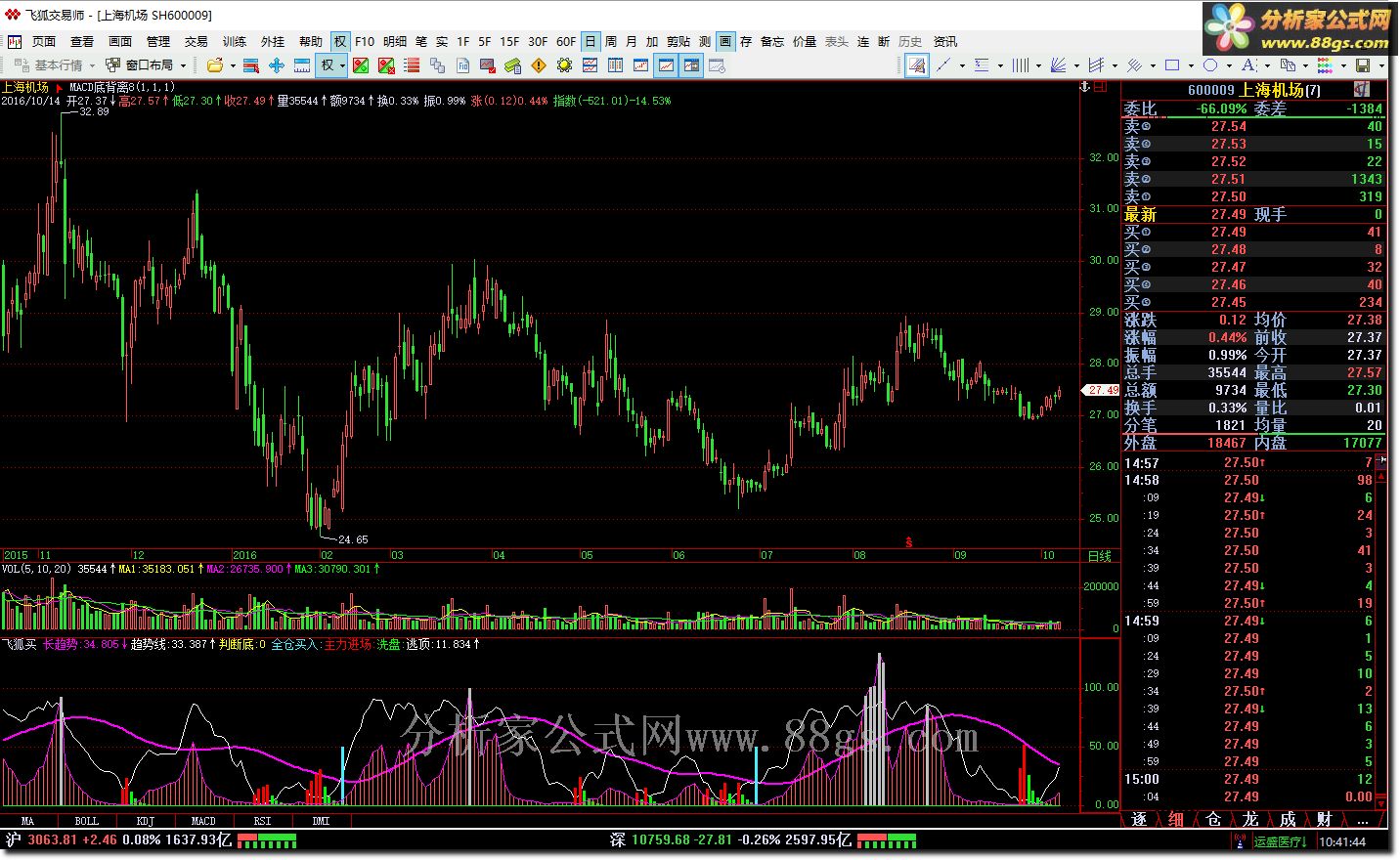Select the parallel vertical lines tool
The image size is (1400, 860).
click(1020, 65)
